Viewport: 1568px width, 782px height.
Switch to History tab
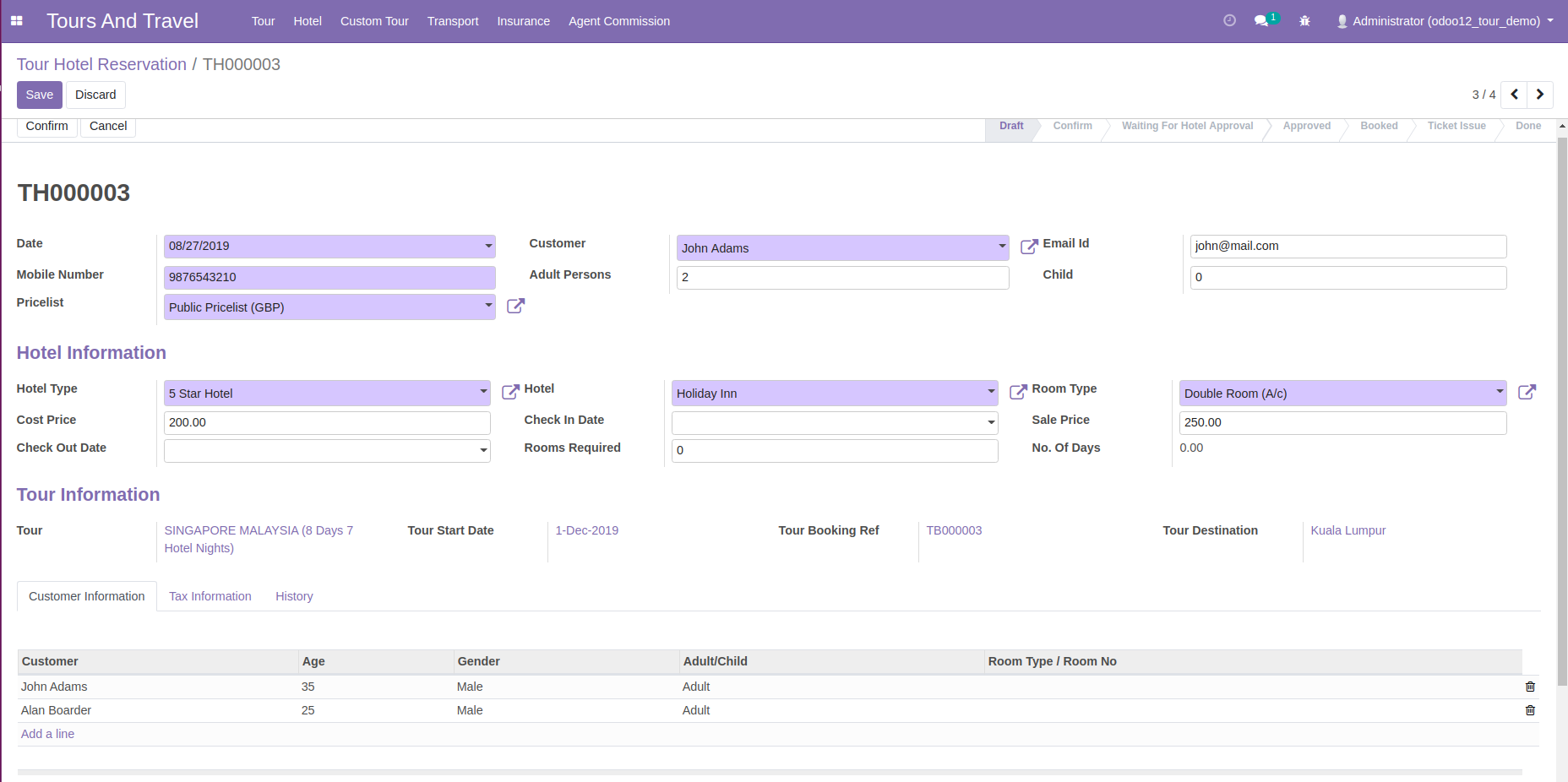[294, 596]
